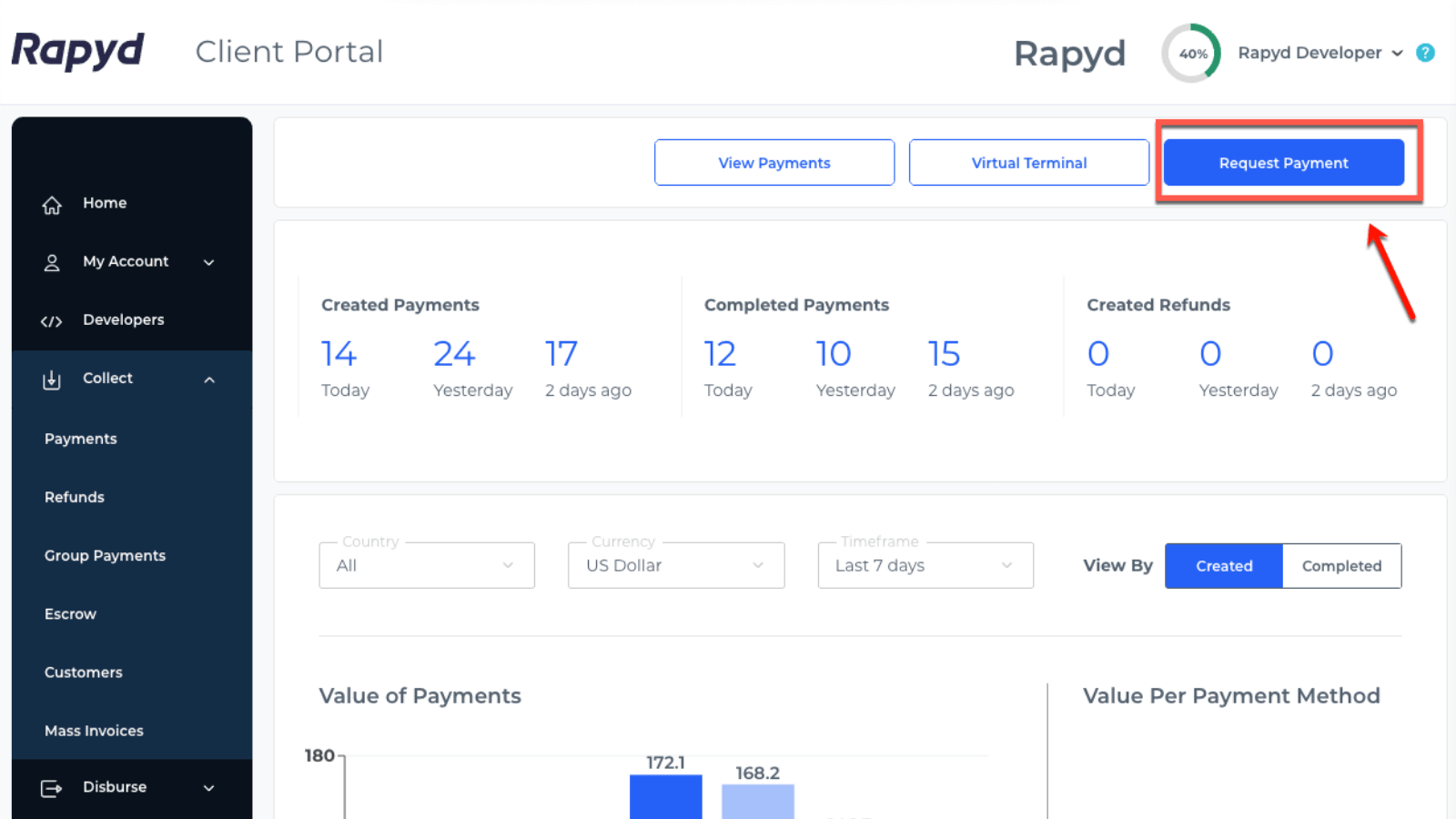Click the Home house icon in sidebar
This screenshot has height=819, width=1456.
pos(52,204)
